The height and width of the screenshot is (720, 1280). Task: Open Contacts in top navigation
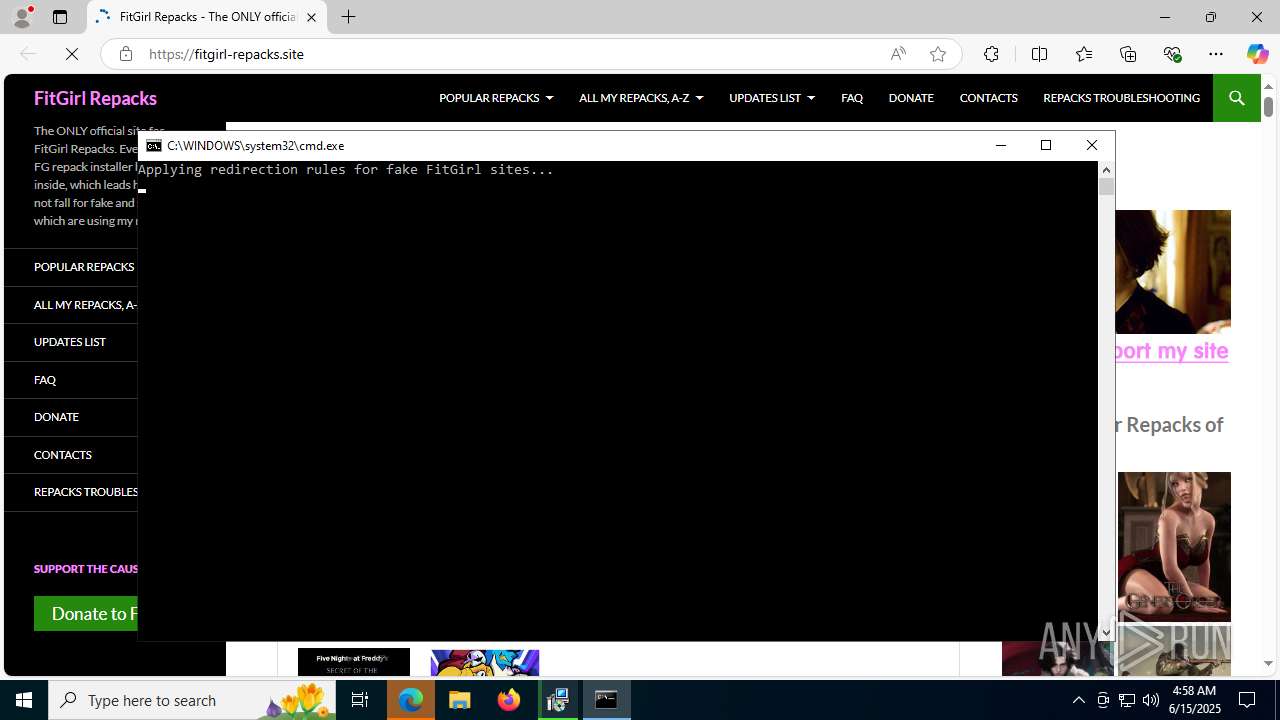point(988,98)
